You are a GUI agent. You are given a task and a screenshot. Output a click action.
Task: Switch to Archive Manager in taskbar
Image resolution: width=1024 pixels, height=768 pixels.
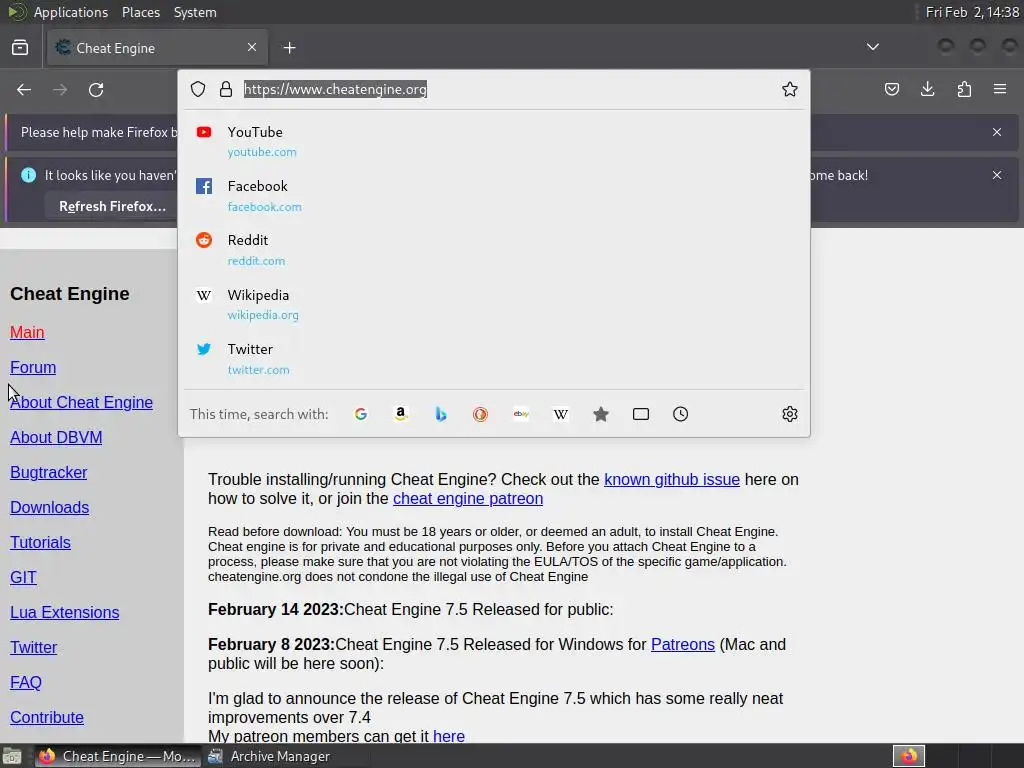[x=269, y=756]
